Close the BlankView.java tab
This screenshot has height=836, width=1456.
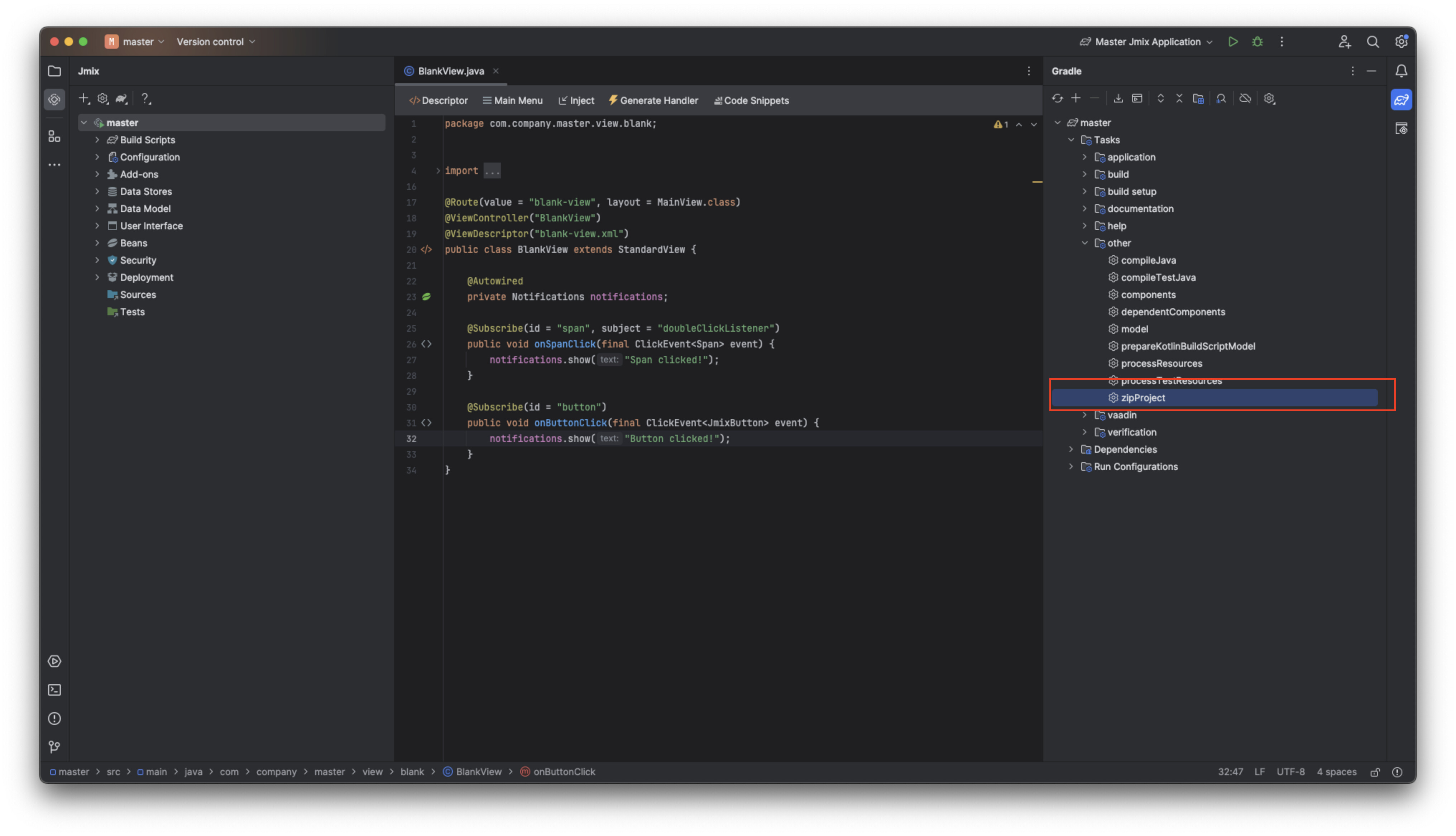(x=495, y=71)
